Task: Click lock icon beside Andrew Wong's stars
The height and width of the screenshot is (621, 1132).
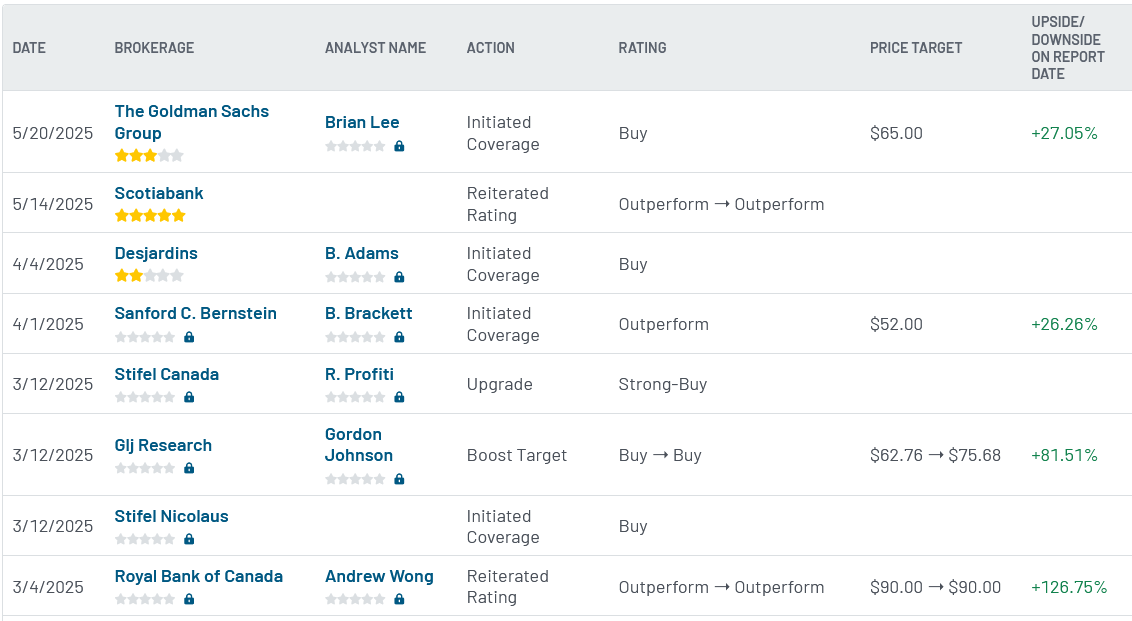Action: 399,599
